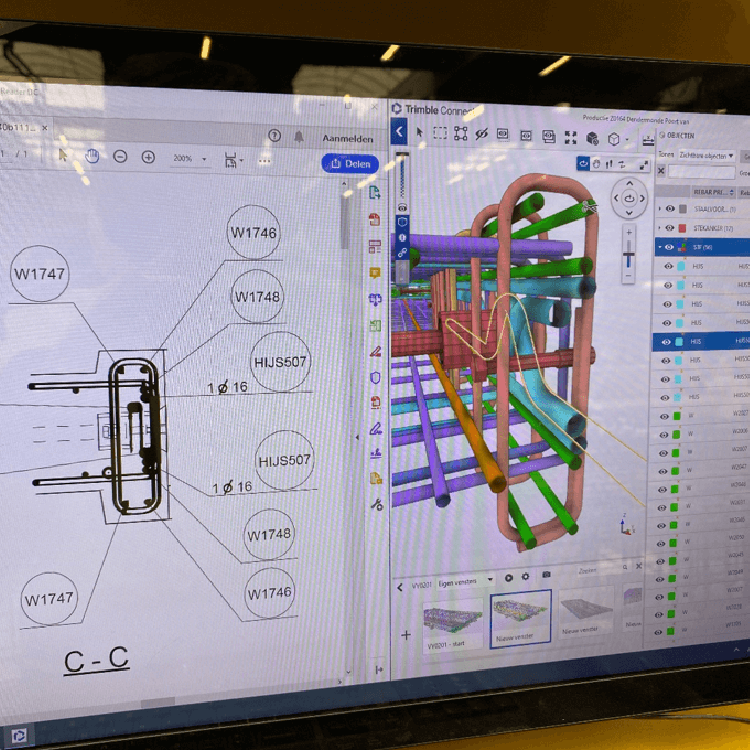Open the VY0201 - start view thumbnail
This screenshot has height=750, width=750.
(x=452, y=624)
